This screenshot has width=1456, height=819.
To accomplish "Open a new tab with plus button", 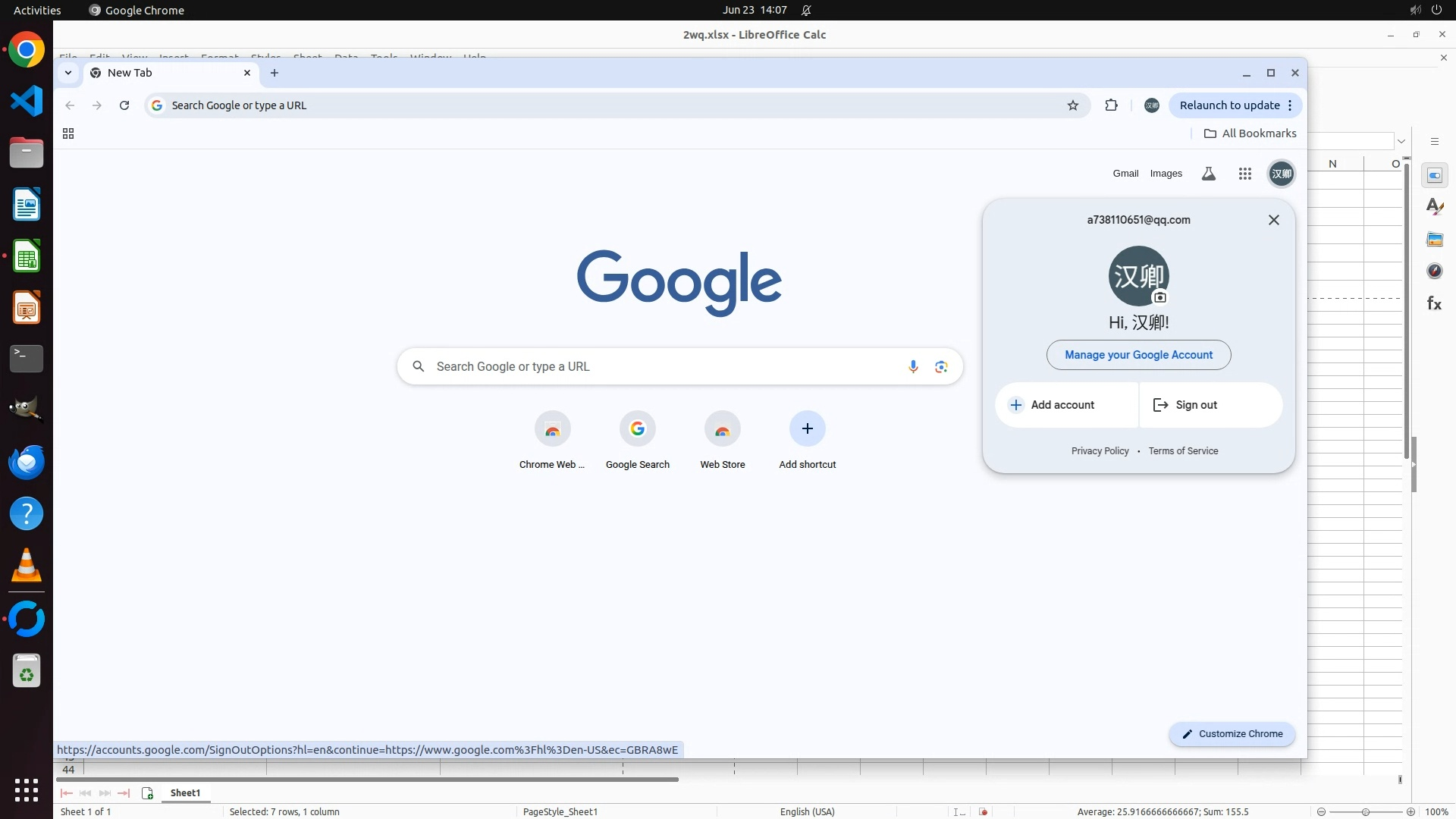I will pos(275,73).
